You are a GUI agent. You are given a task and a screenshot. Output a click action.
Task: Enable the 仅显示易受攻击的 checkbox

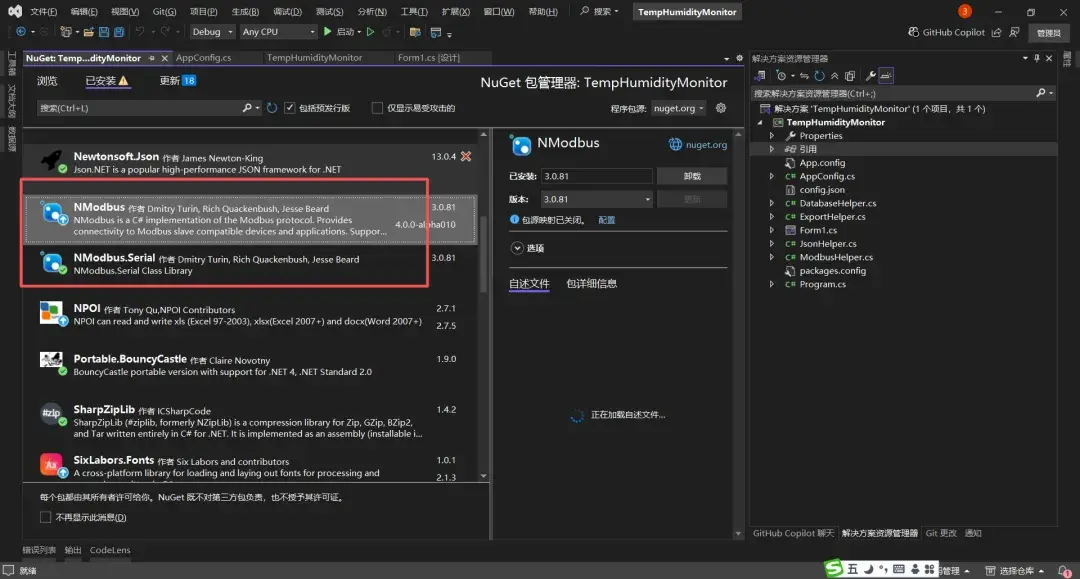pyautogui.click(x=377, y=108)
